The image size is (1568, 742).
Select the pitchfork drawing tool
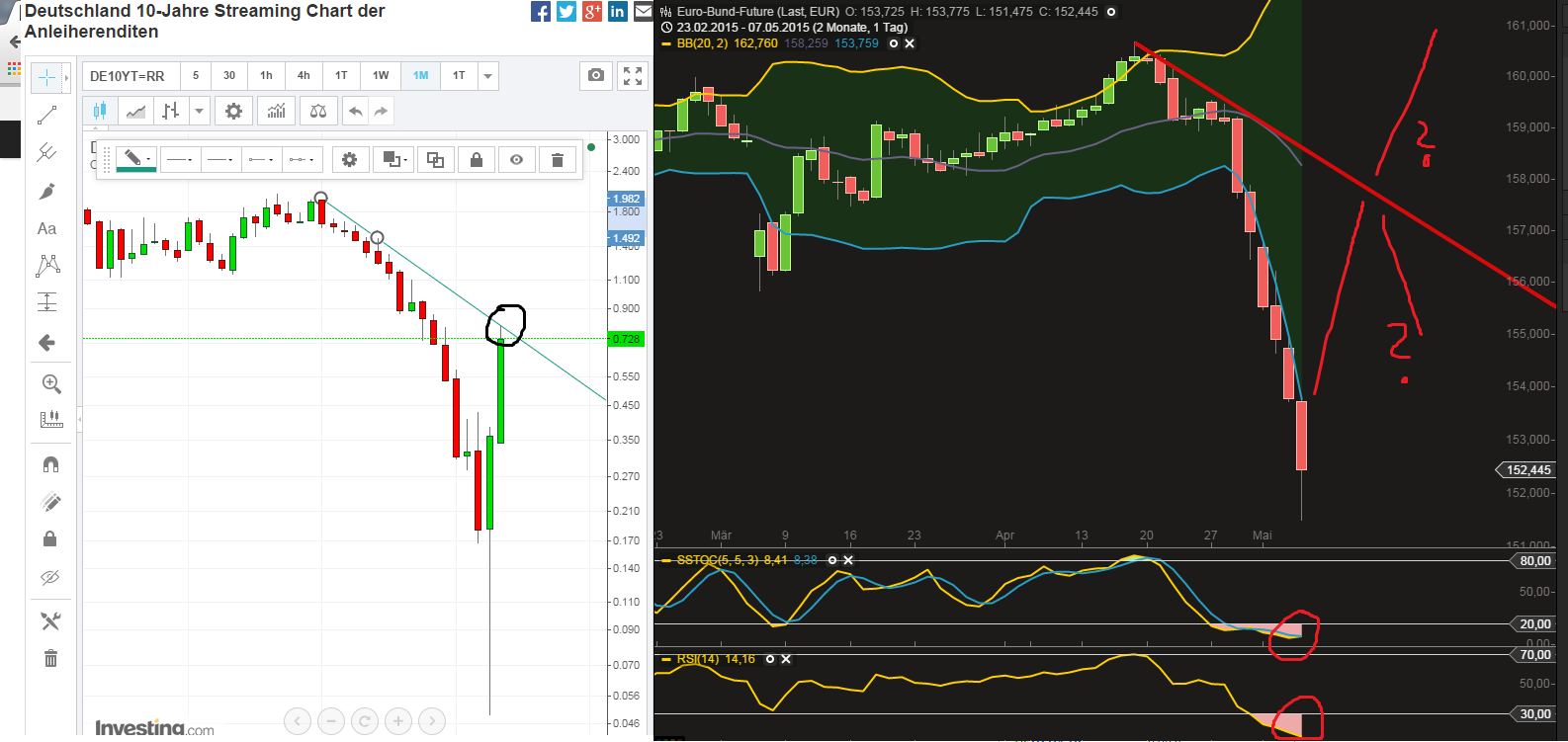[46, 152]
